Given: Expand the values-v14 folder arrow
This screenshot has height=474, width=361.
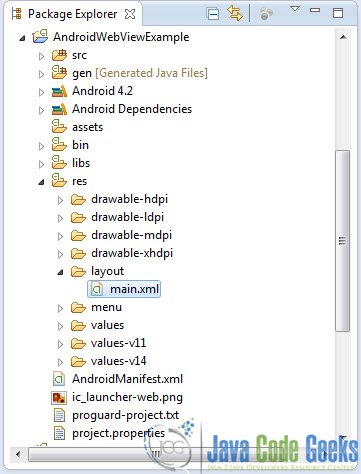Looking at the screenshot, I should click(x=60, y=362).
